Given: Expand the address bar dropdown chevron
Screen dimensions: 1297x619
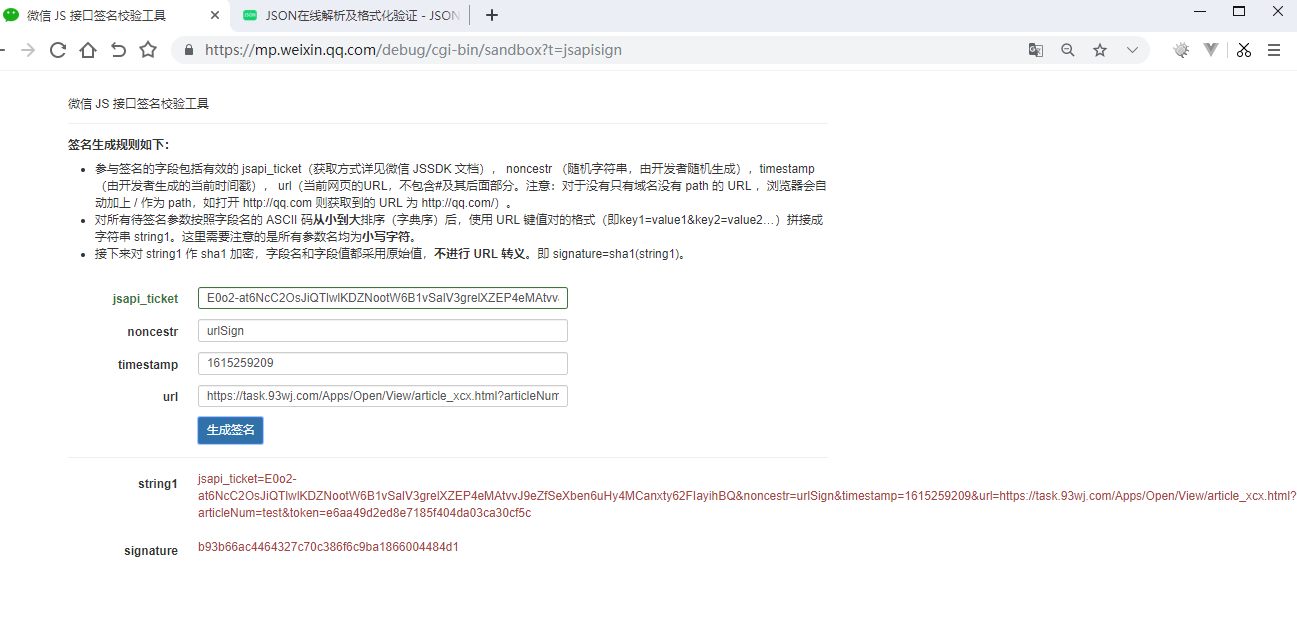Looking at the screenshot, I should pos(1132,50).
